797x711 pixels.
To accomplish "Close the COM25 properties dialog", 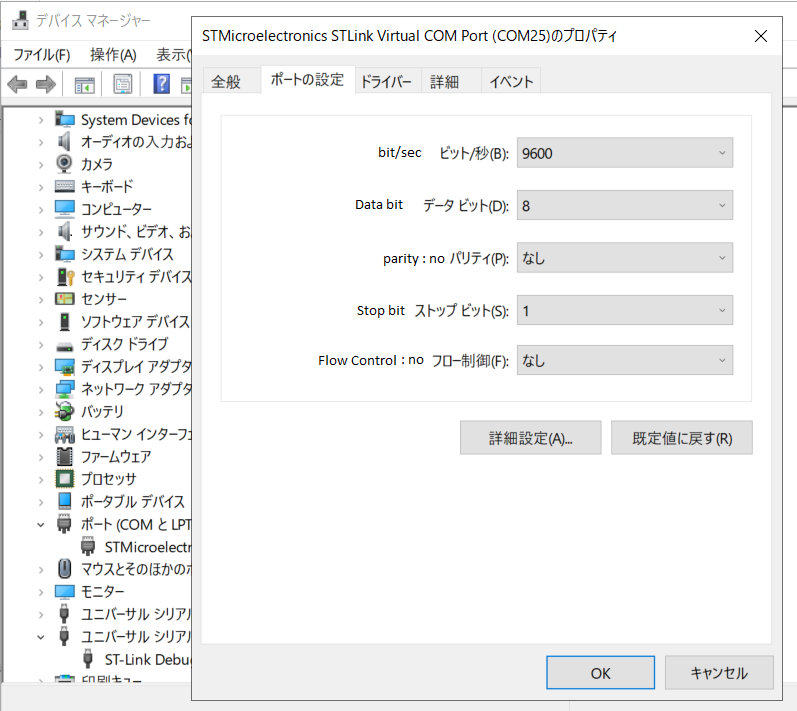I will point(760,36).
